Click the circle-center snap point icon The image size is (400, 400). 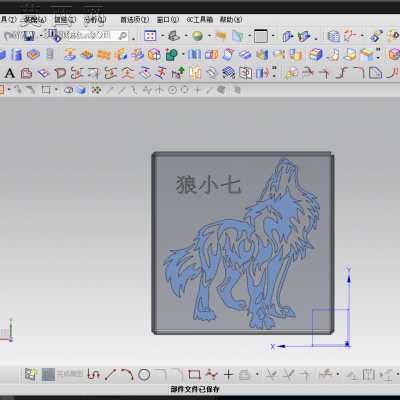pyautogui.click(x=172, y=90)
